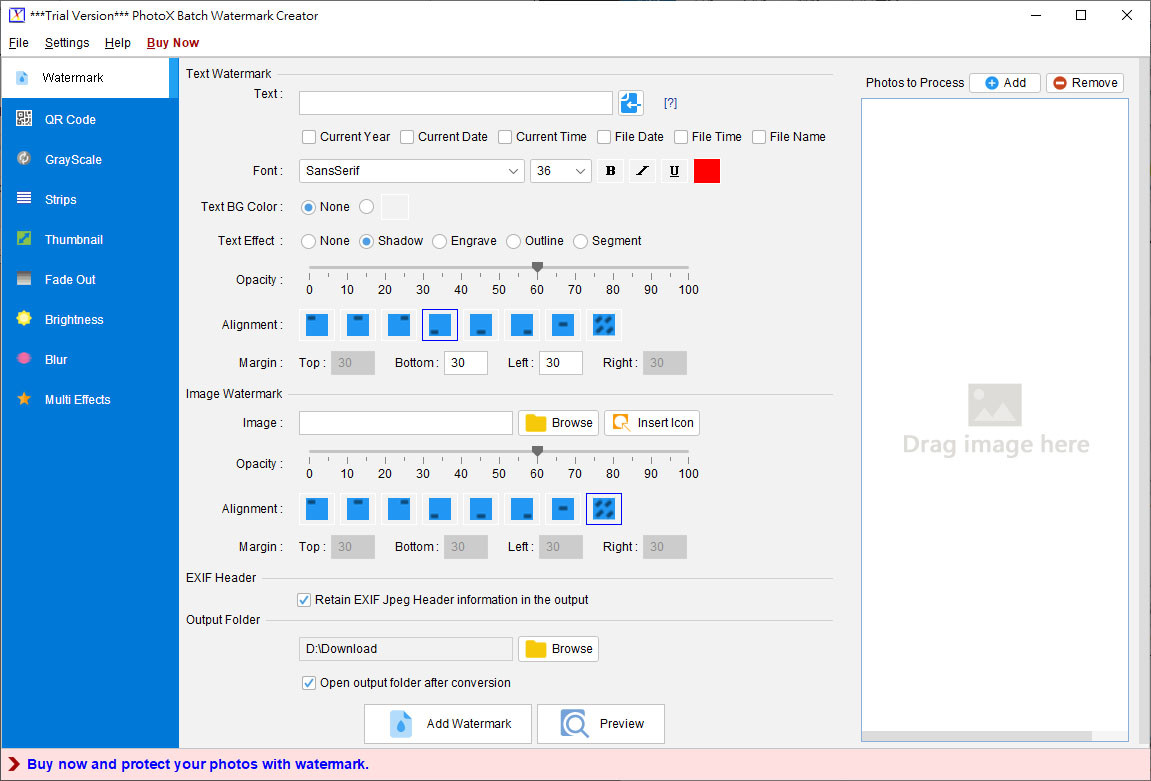This screenshot has width=1151, height=781.
Task: Set image watermark alignment to tiled pattern
Action: click(x=604, y=509)
